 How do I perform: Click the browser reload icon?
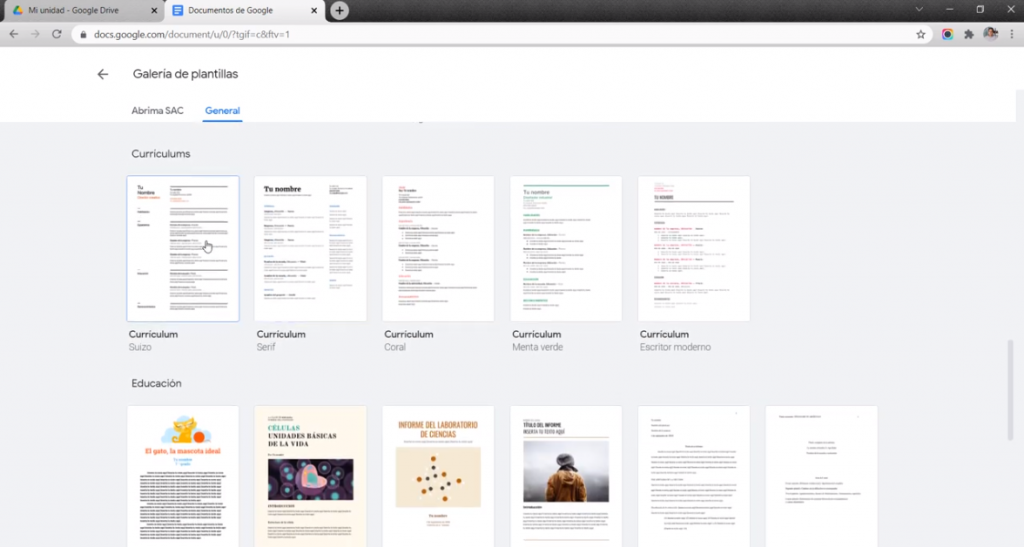pyautogui.click(x=56, y=34)
